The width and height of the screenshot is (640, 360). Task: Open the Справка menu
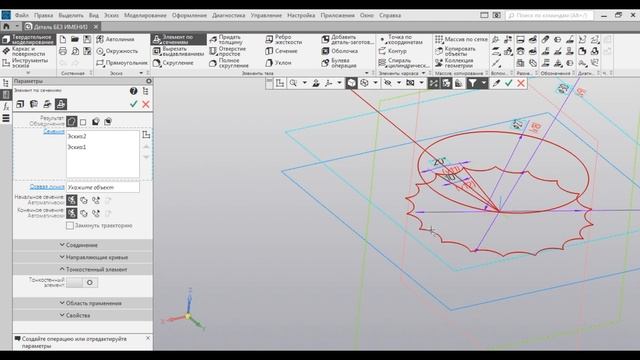(390, 15)
